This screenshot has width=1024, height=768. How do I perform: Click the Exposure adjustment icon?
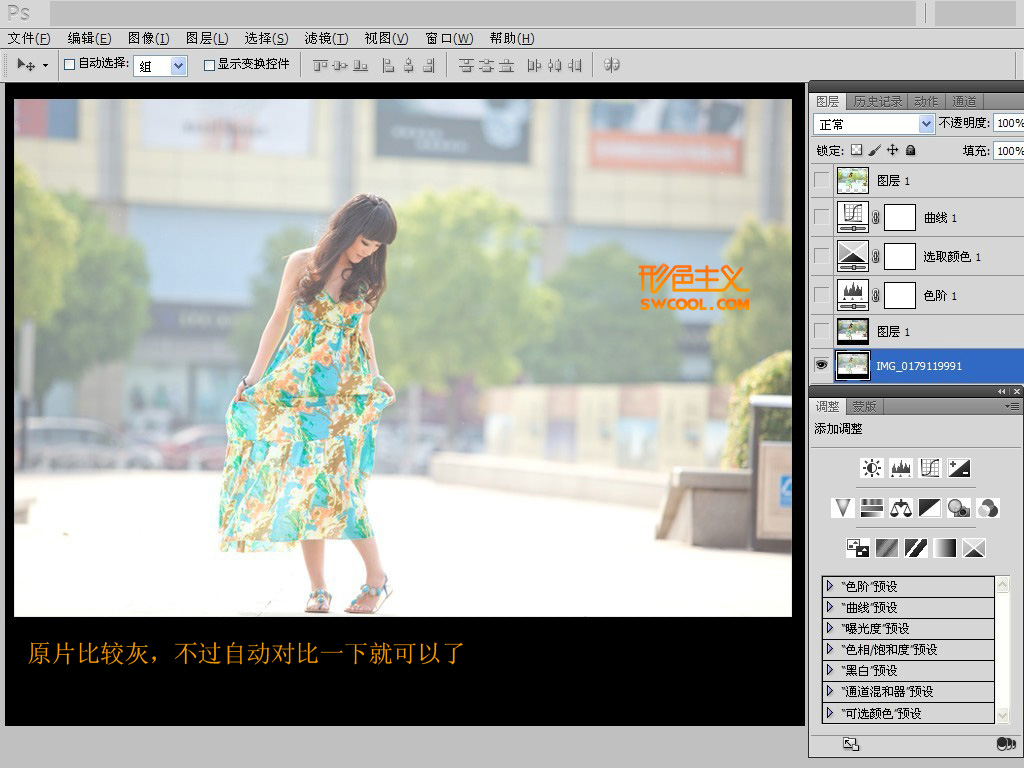click(959, 468)
